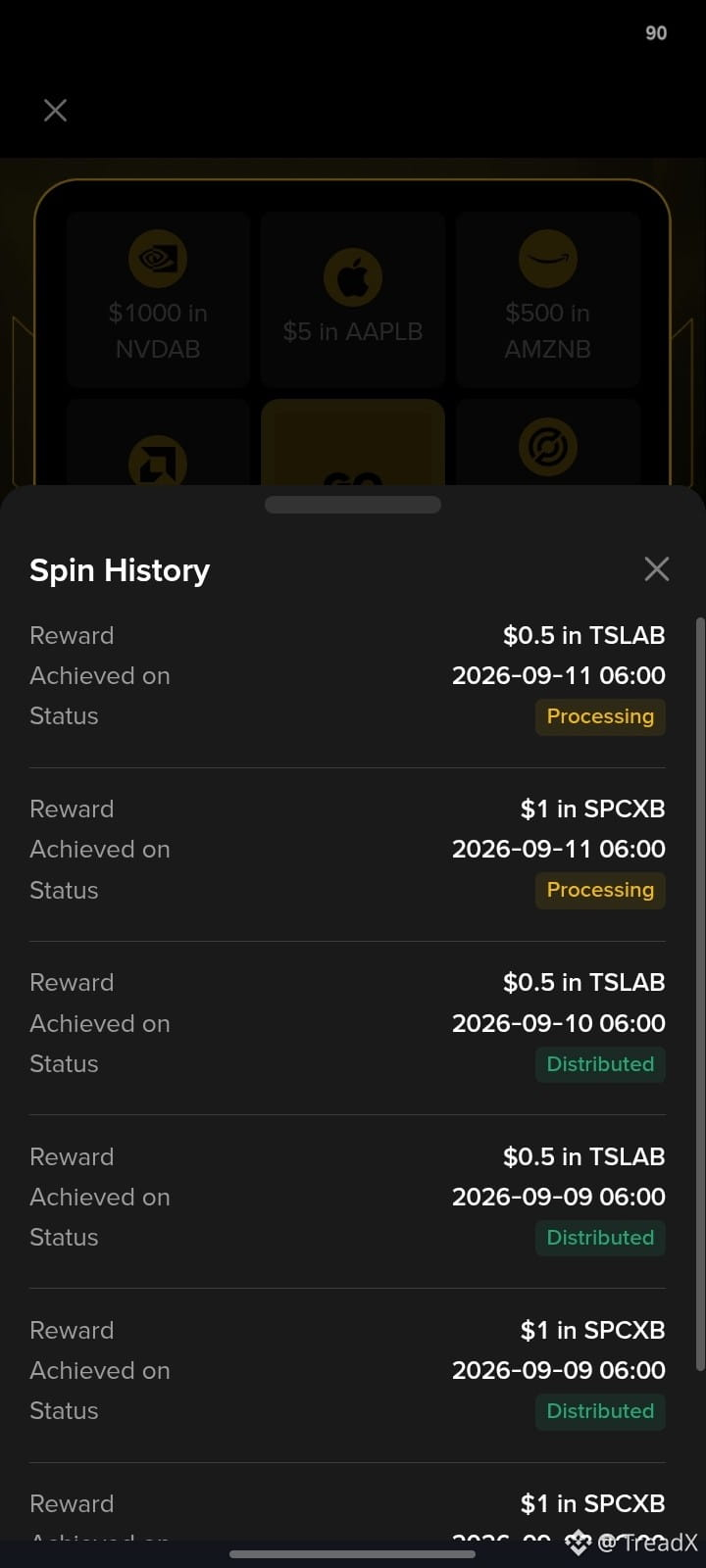Tap the Amazon logo prize icon
The image size is (706, 1568).
point(547,259)
